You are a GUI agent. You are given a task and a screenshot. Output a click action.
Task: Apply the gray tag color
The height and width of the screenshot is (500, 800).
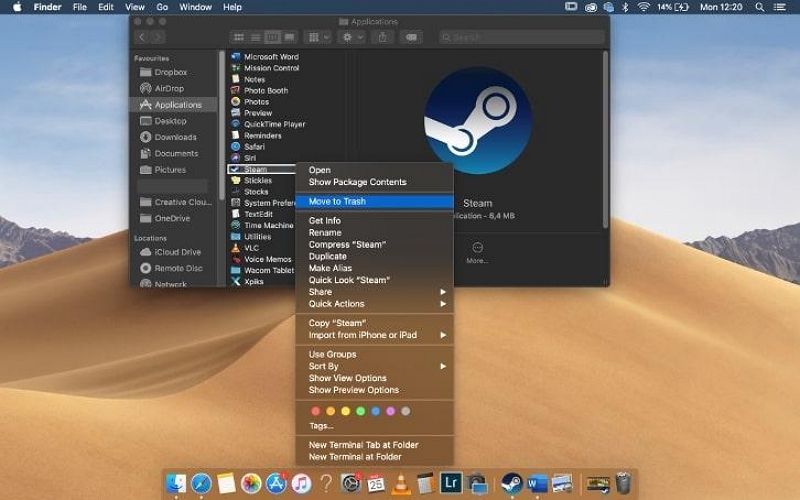406,411
